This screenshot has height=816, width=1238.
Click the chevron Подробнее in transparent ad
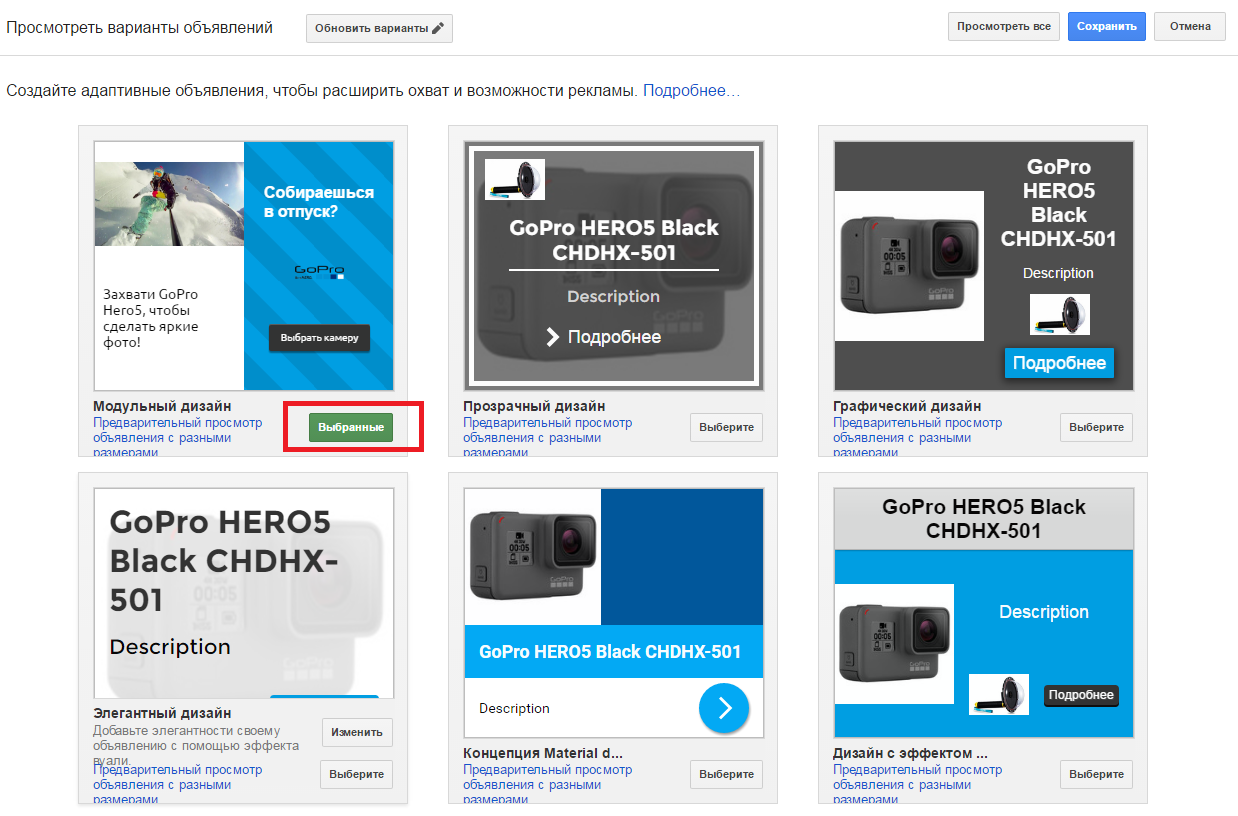click(x=604, y=337)
